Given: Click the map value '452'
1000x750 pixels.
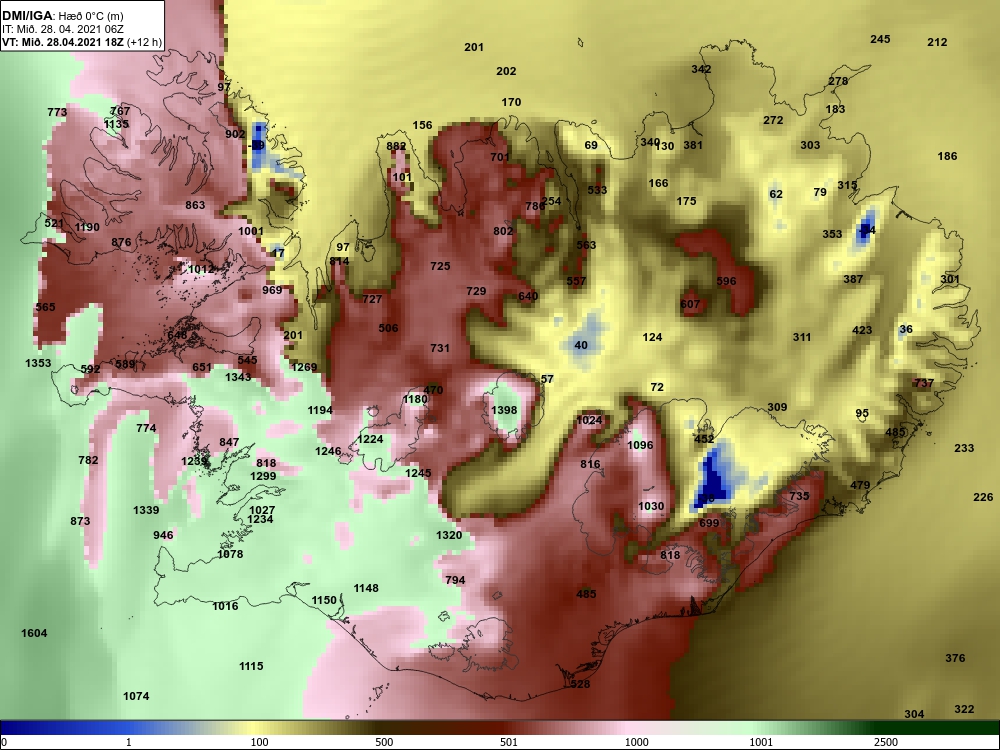Looking at the screenshot, I should 704,439.
